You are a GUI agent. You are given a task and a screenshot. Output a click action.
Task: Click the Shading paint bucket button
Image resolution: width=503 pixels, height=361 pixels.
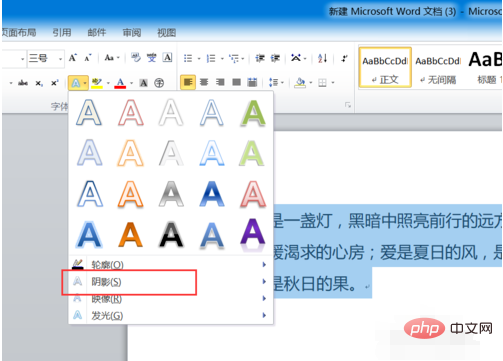tap(300, 82)
